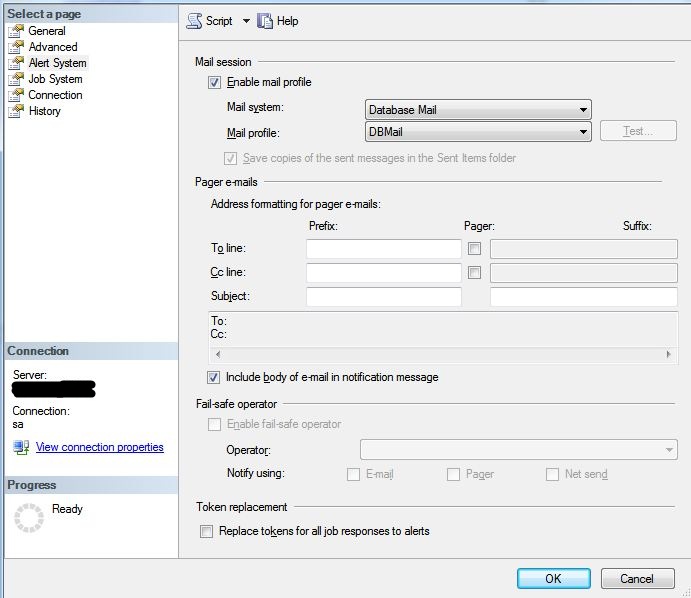Click the preview scrollbar left arrow
Viewport: 691px width, 598px height.
(218, 354)
